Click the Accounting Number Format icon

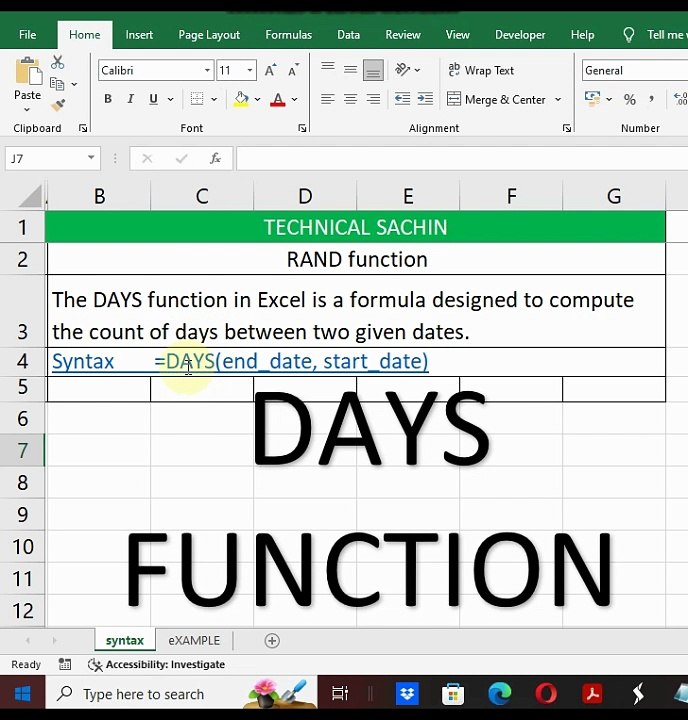(x=592, y=99)
